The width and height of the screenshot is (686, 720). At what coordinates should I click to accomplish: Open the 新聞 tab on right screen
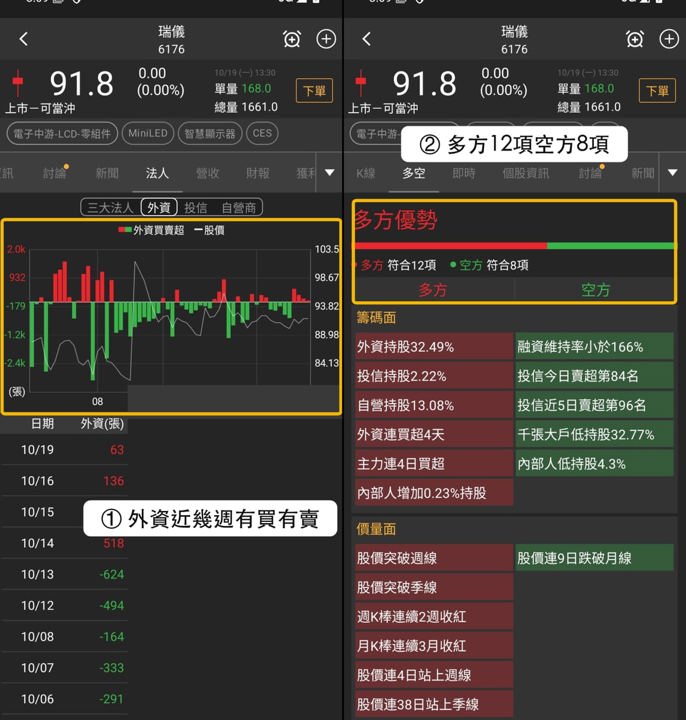[642, 173]
